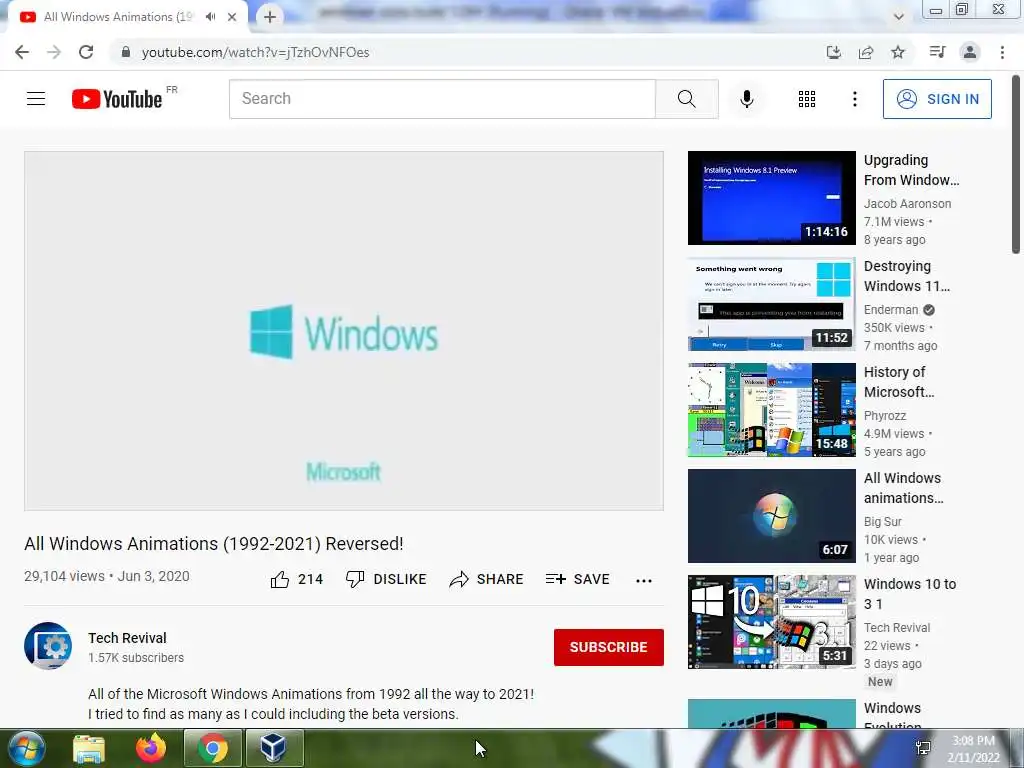1024x768 pixels.
Task: Mute the tab via speaker icon
Action: (210, 17)
